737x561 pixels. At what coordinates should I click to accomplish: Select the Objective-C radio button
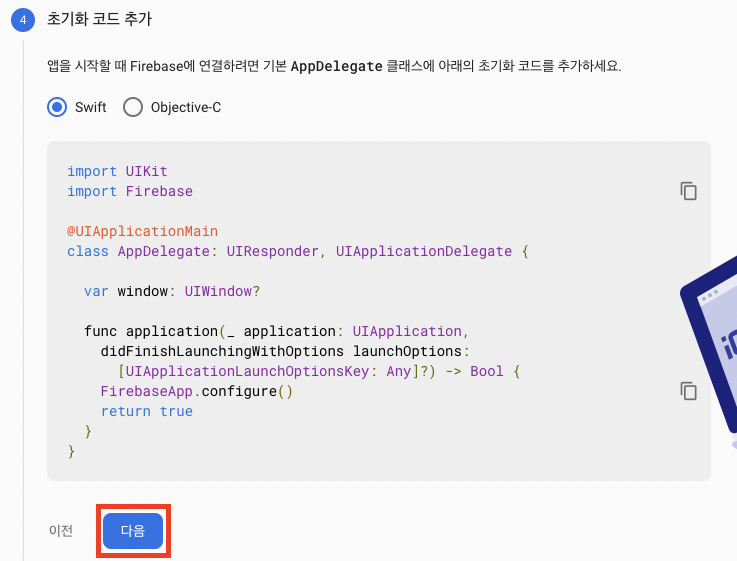pos(133,107)
